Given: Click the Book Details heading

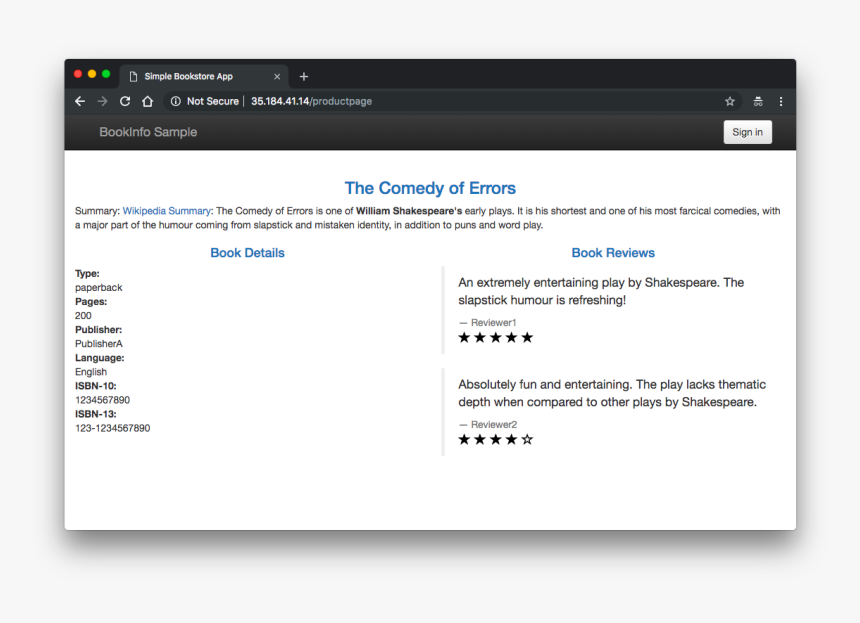Looking at the screenshot, I should (x=247, y=253).
